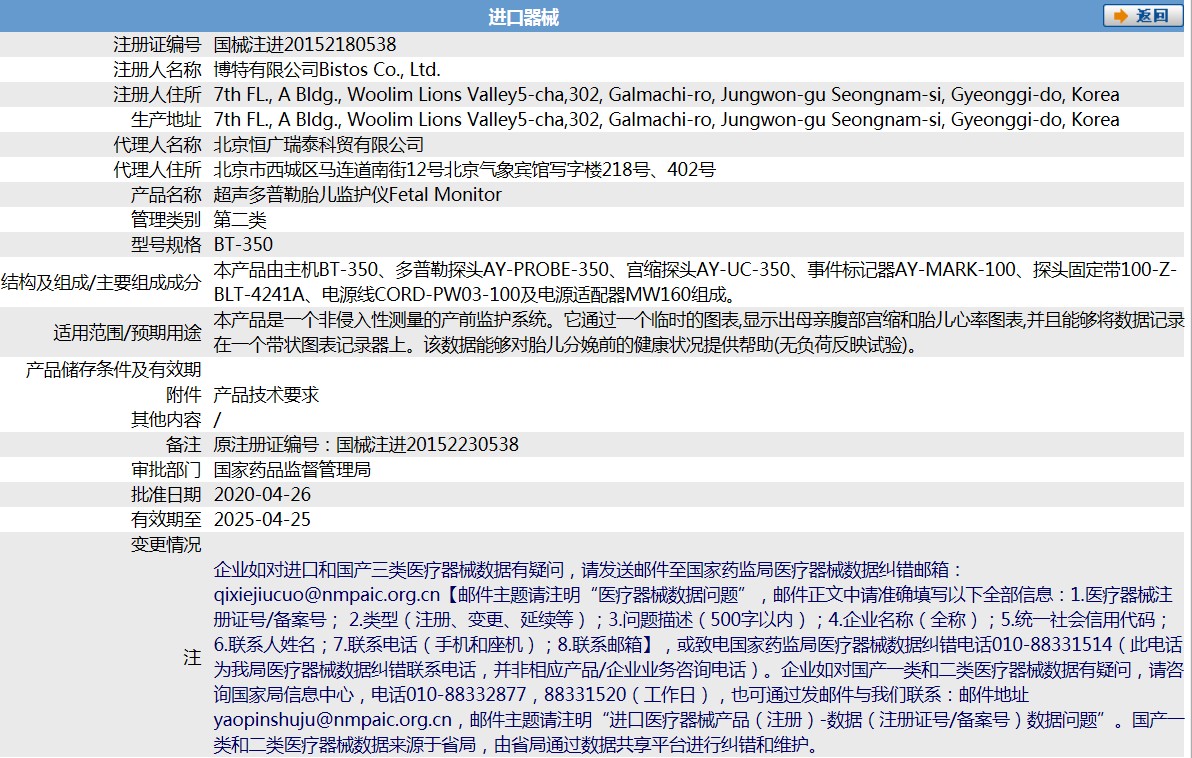The height and width of the screenshot is (758, 1192).
Task: Click the 代理人名称 label
Action: pos(157,145)
